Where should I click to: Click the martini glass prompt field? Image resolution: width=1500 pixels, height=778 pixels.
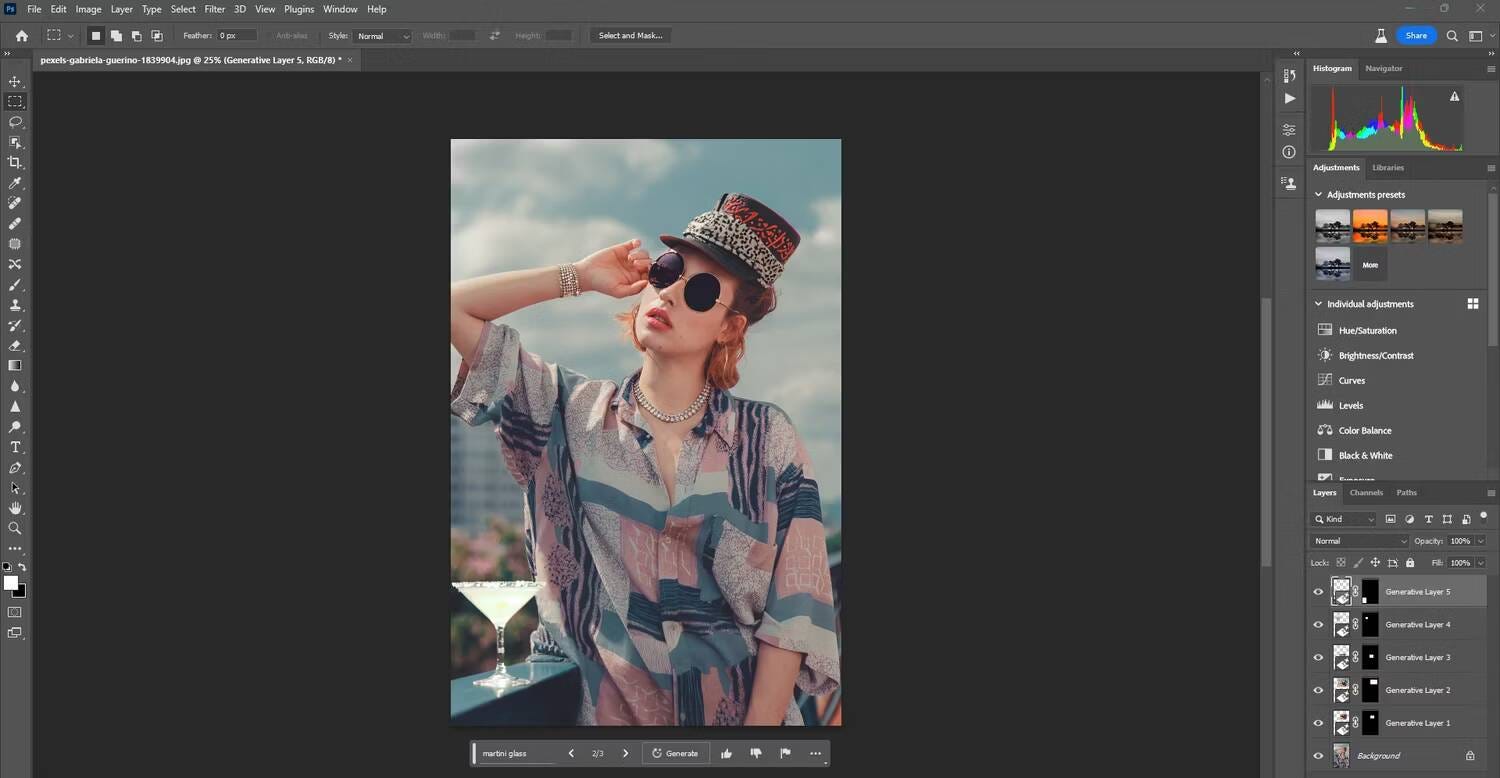tap(517, 753)
